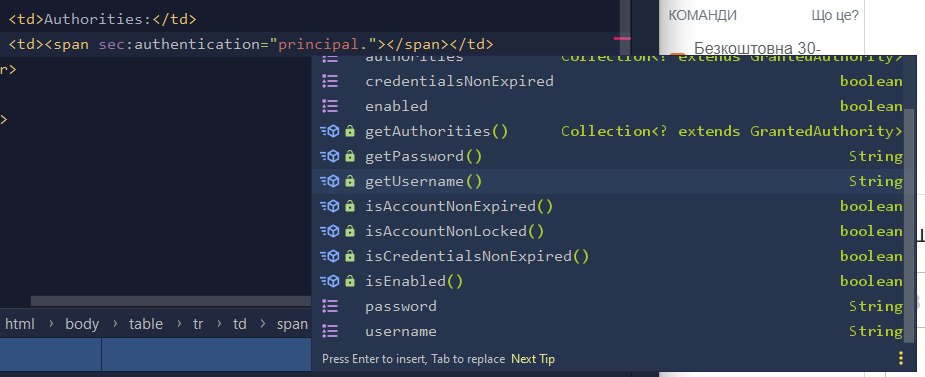Click the Next Tip link
This screenshot has height=377, width=925.
coord(533,359)
